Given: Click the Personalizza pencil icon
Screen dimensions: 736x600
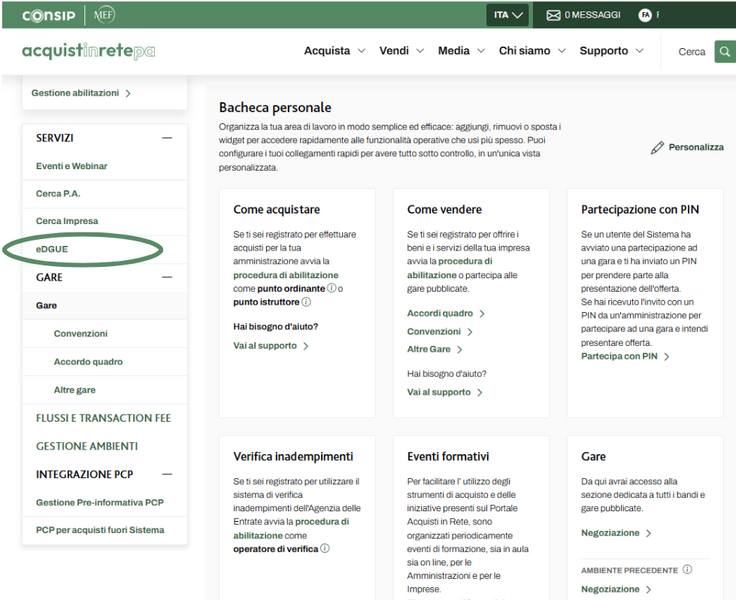Looking at the screenshot, I should point(657,148).
